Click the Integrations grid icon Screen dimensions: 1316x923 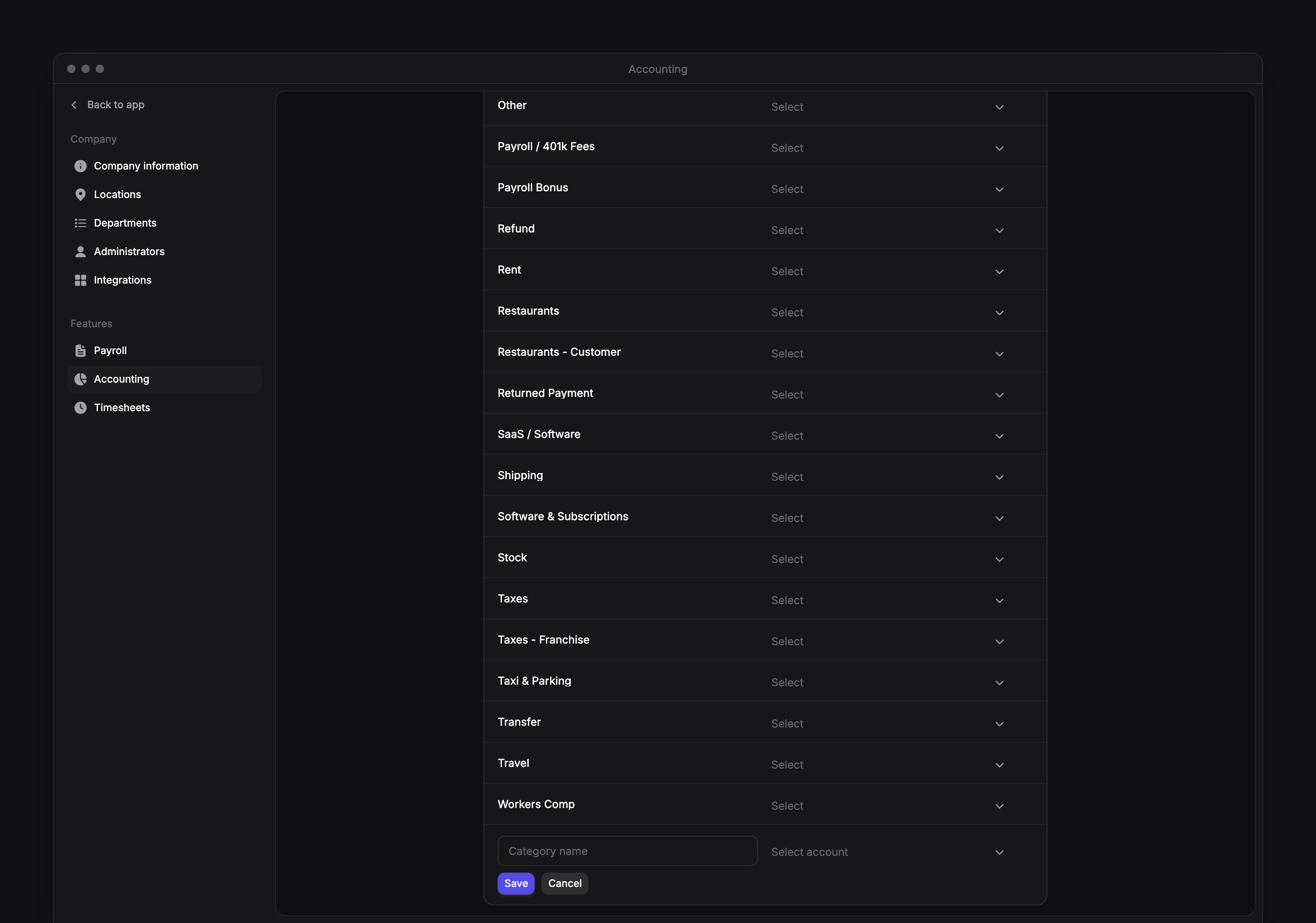click(x=80, y=280)
